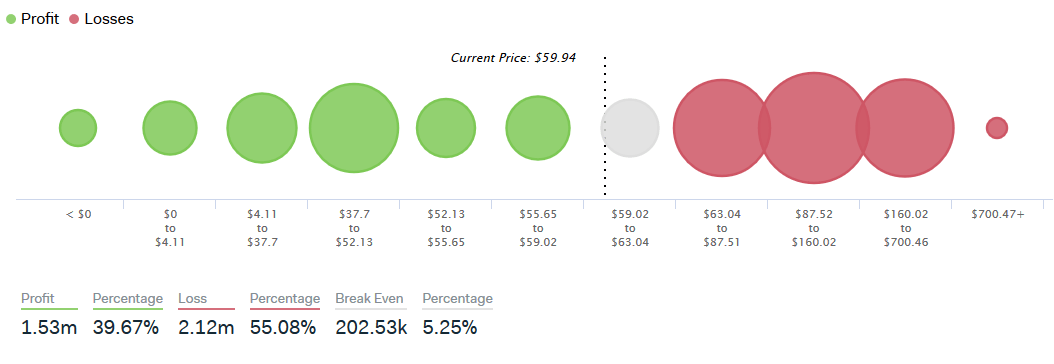Image resolution: width=1054 pixels, height=364 pixels.
Task: Select the red $63.04 to $87.51 bubble
Action: (721, 128)
